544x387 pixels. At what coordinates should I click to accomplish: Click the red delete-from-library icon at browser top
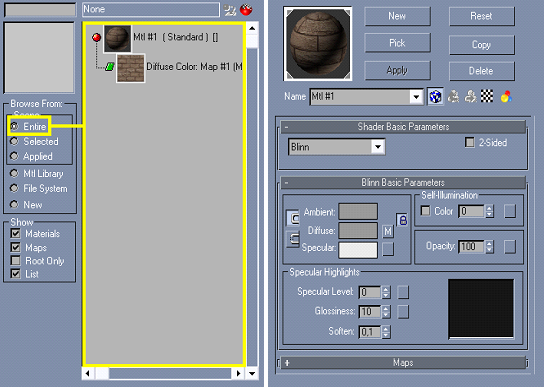[x=246, y=10]
